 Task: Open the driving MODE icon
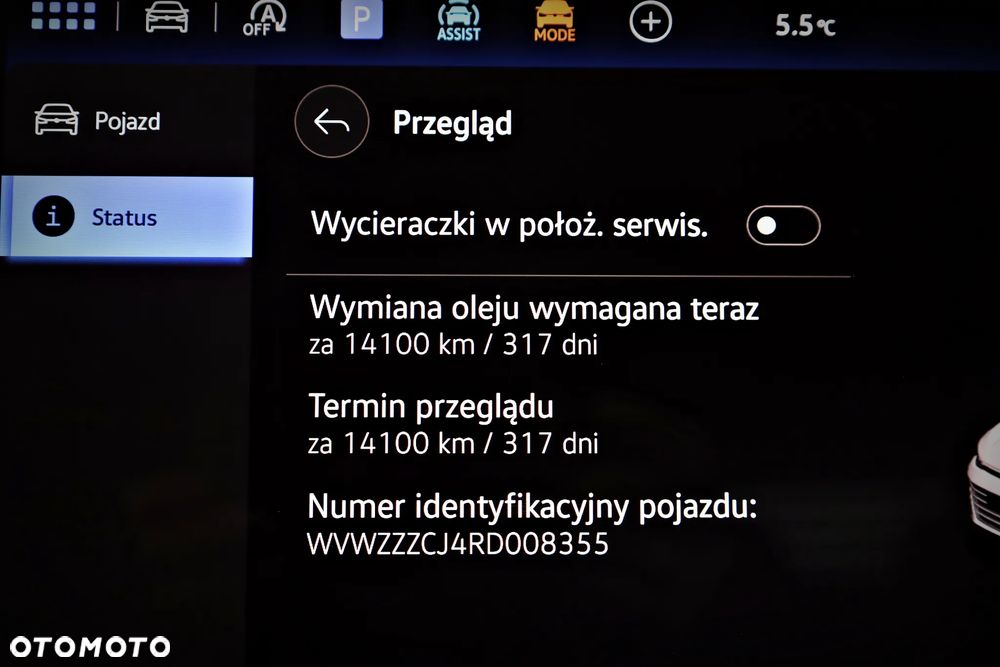click(x=554, y=21)
